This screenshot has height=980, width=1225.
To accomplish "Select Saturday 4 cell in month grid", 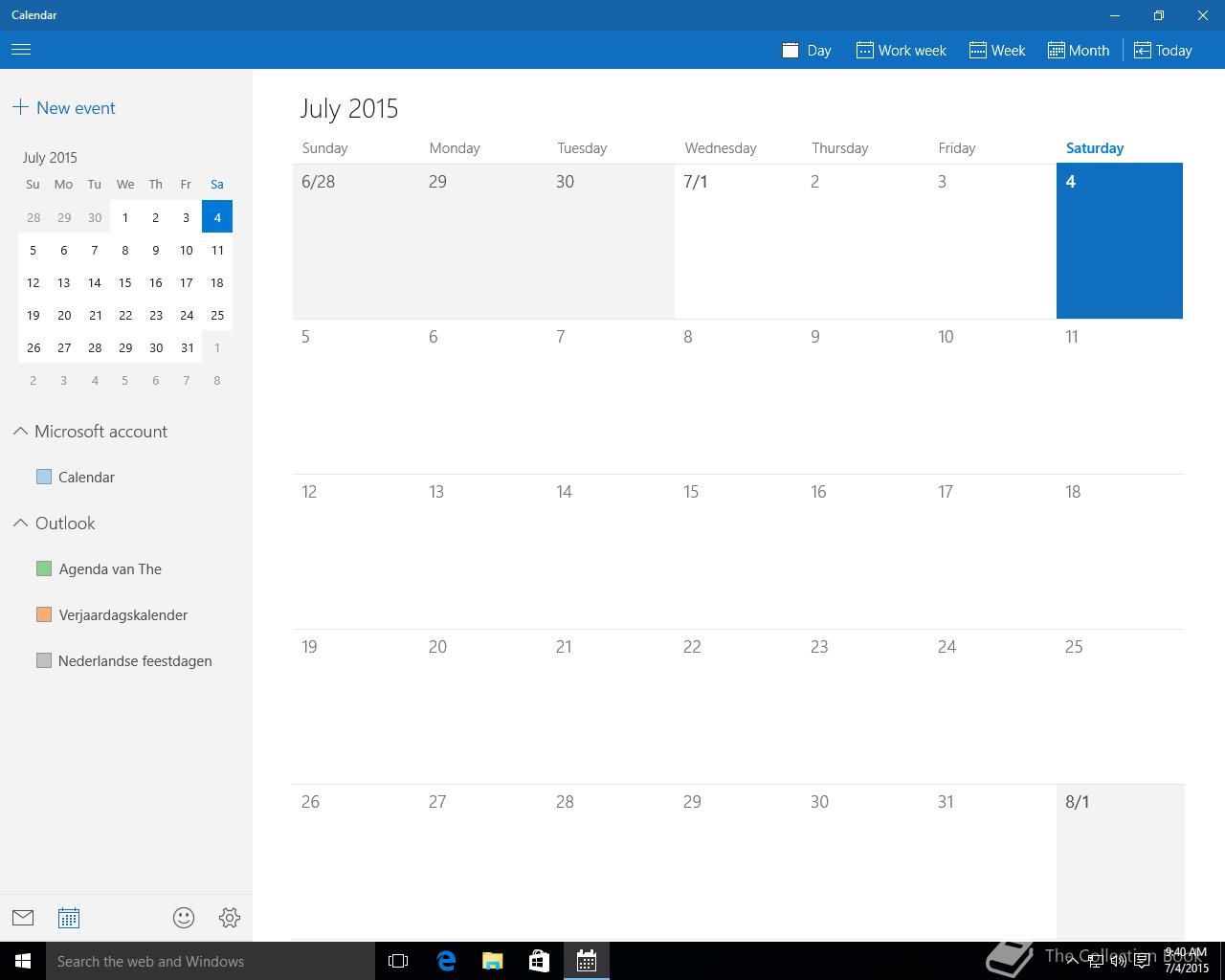I will pyautogui.click(x=1120, y=240).
